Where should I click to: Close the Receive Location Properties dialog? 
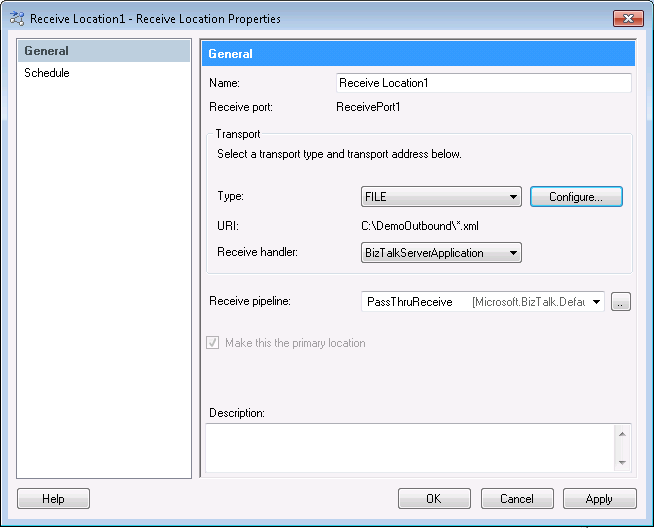point(628,18)
